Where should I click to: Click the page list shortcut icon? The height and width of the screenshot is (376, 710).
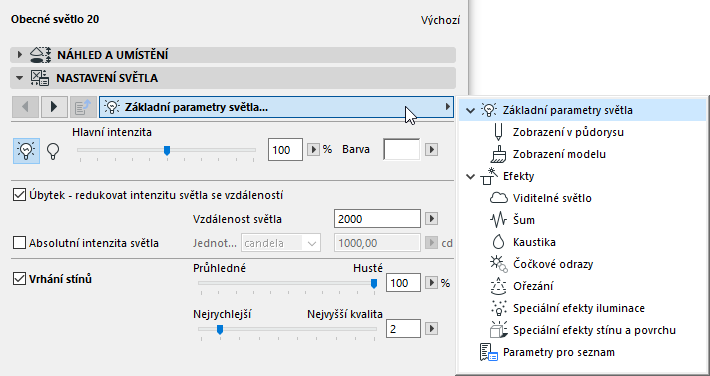coord(83,107)
